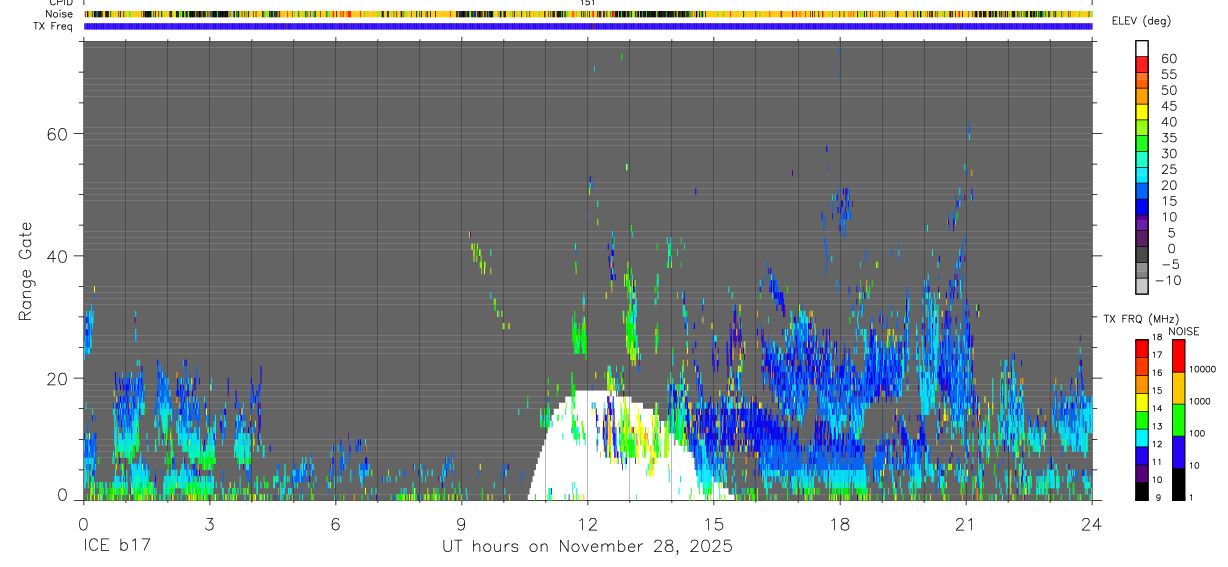Click the blue TX Freq strip above the plot
1228x567 pixels.
[587, 26]
